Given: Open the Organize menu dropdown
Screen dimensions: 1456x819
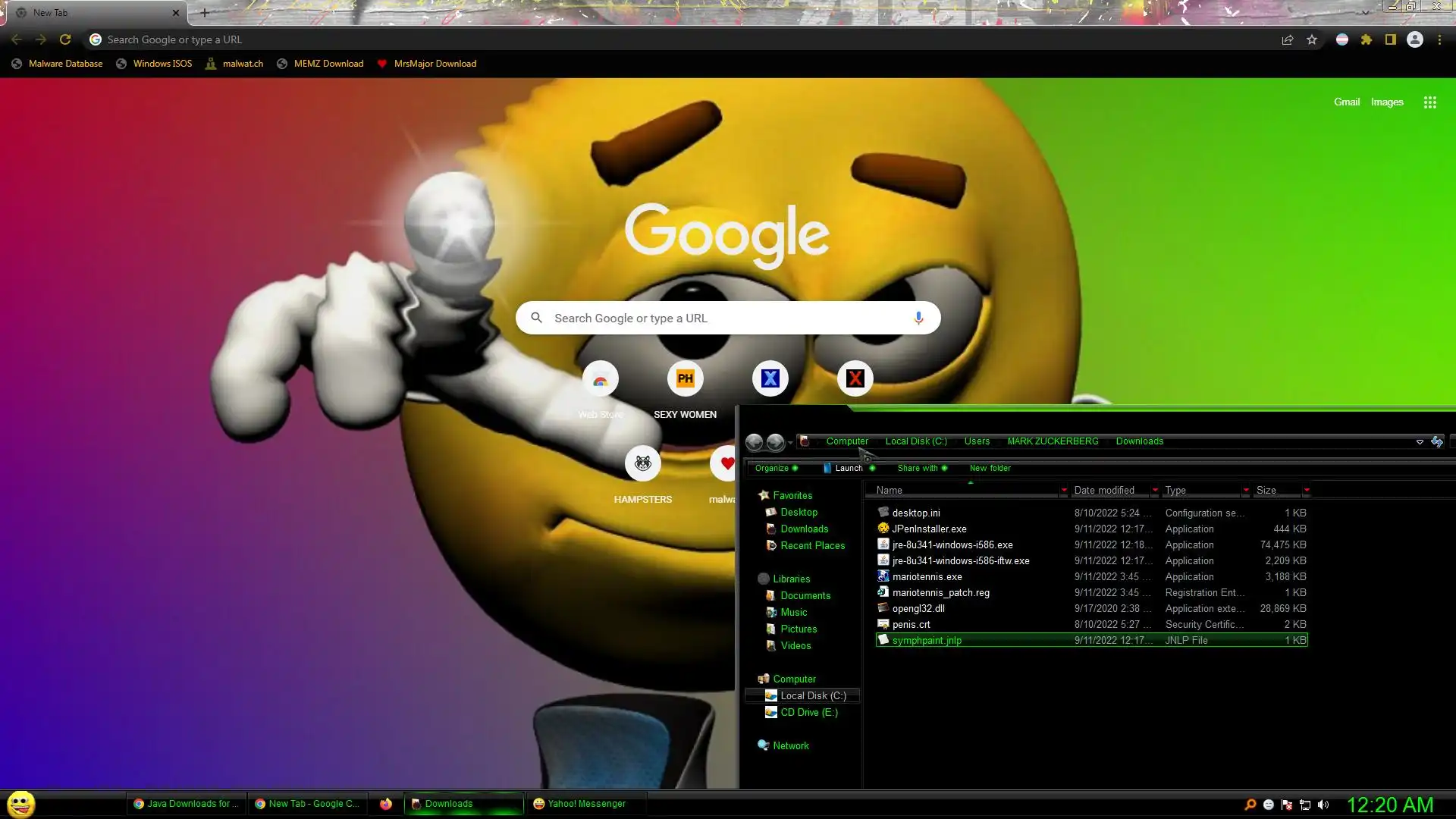Looking at the screenshot, I should tap(776, 468).
